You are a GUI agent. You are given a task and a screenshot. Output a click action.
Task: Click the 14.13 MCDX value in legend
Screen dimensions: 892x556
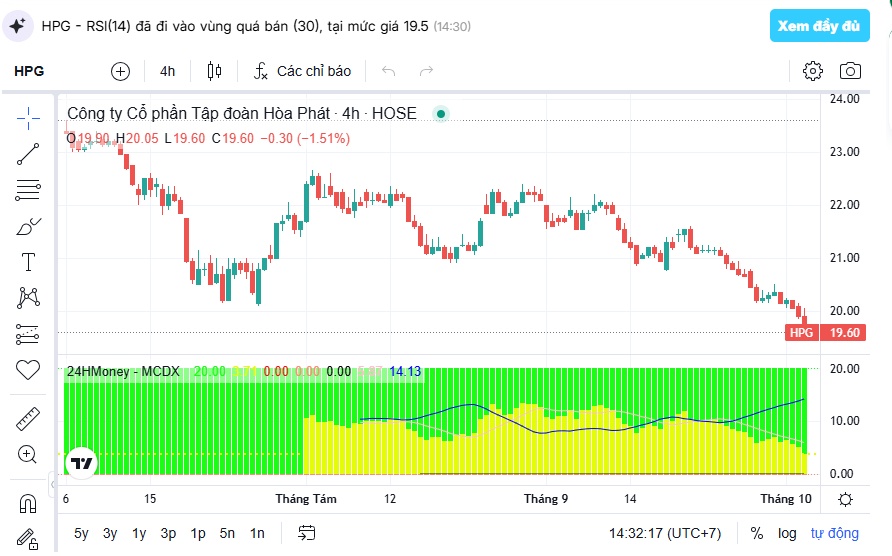pos(405,372)
